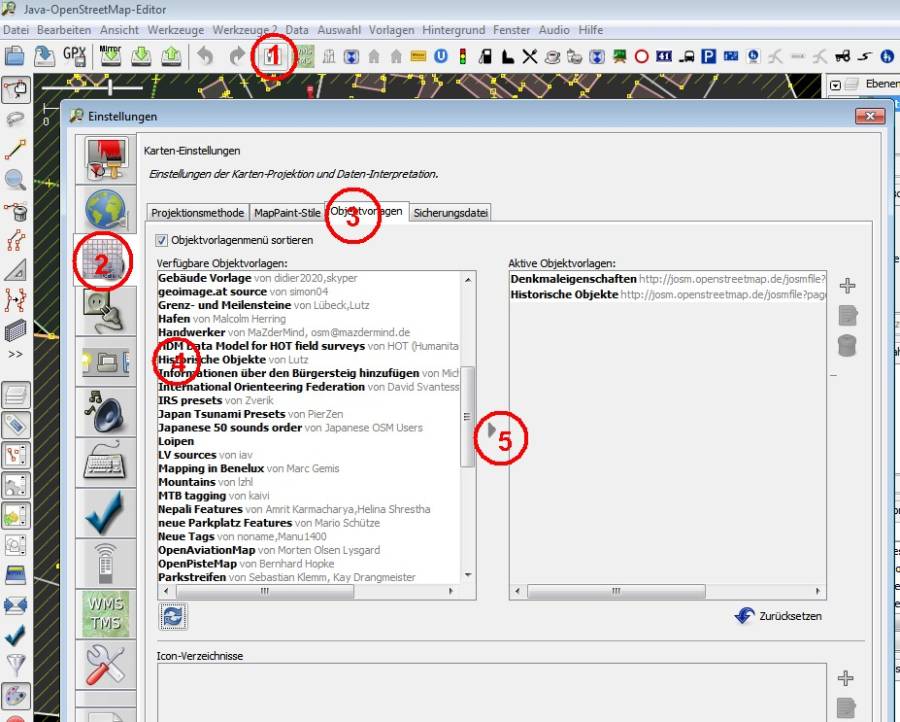Switch to the Sicherungsdatei tab
This screenshot has height=722, width=900.
click(x=450, y=213)
